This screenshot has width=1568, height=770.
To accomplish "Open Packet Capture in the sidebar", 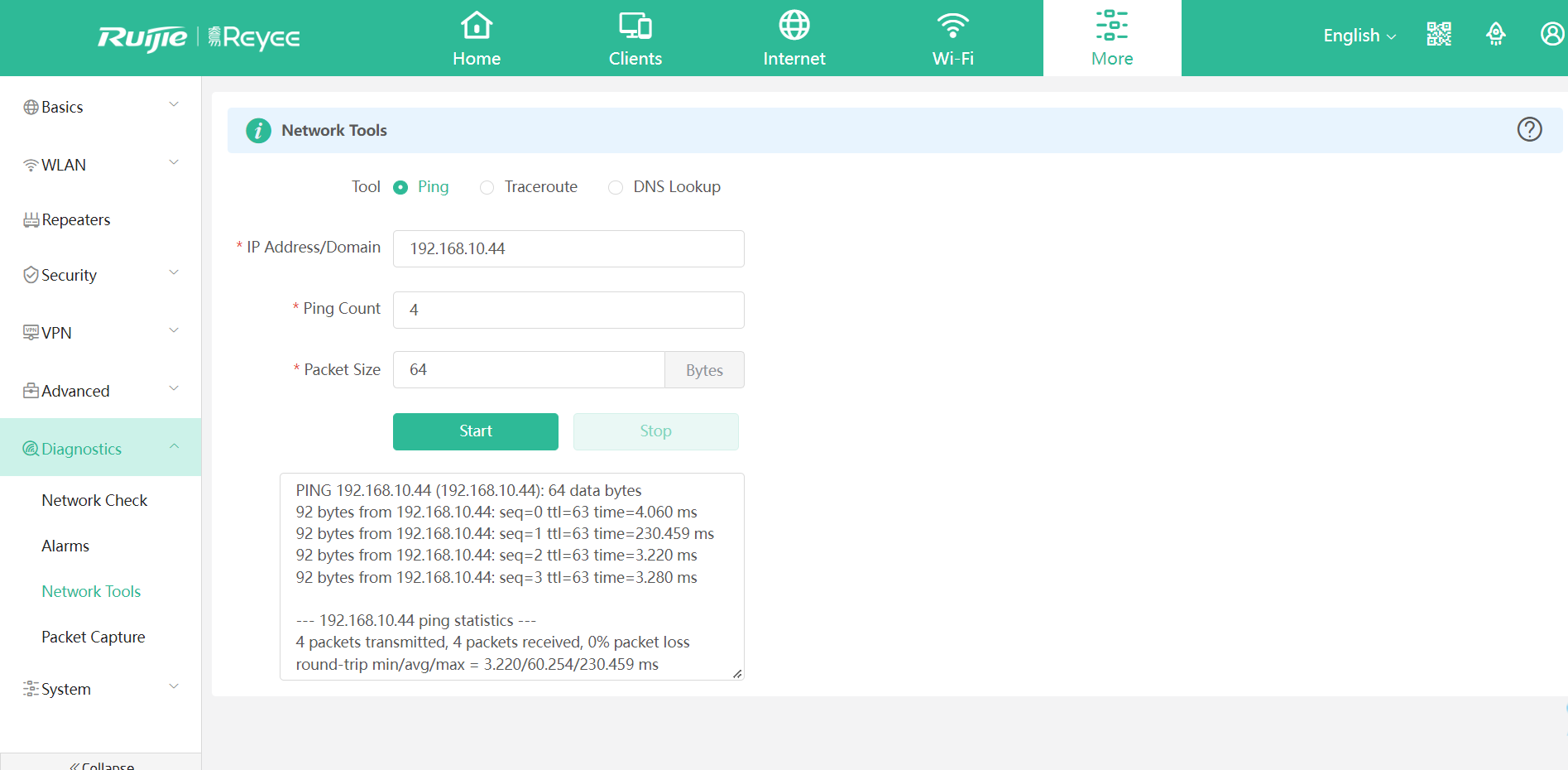I will [94, 637].
